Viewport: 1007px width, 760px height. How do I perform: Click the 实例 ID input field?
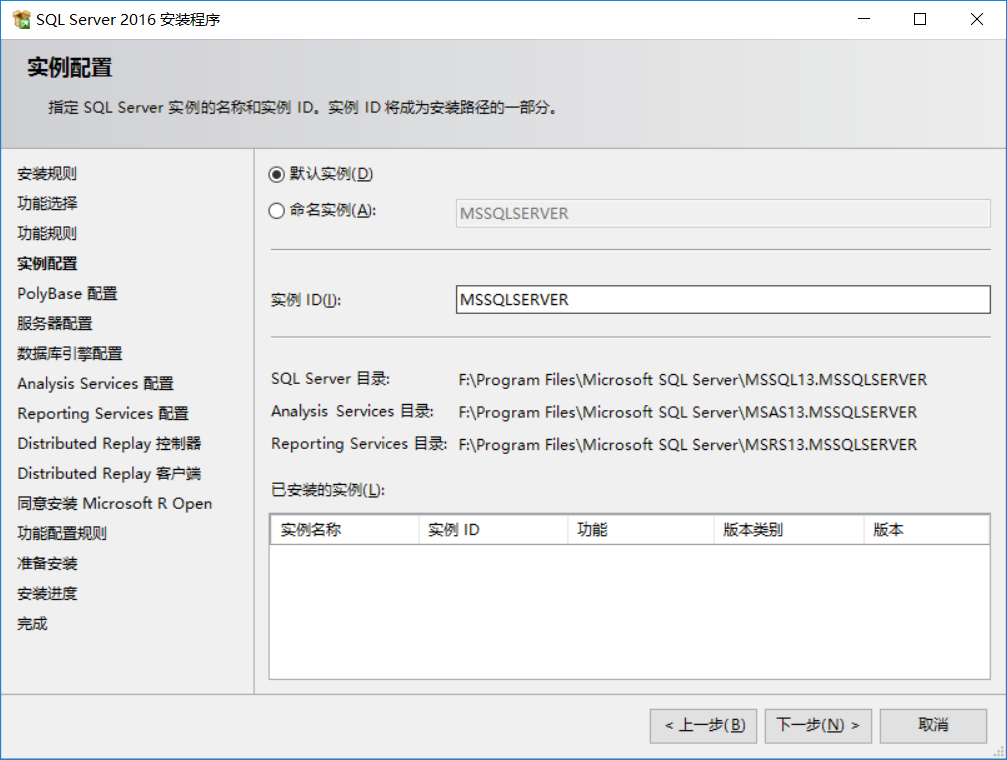pyautogui.click(x=722, y=299)
